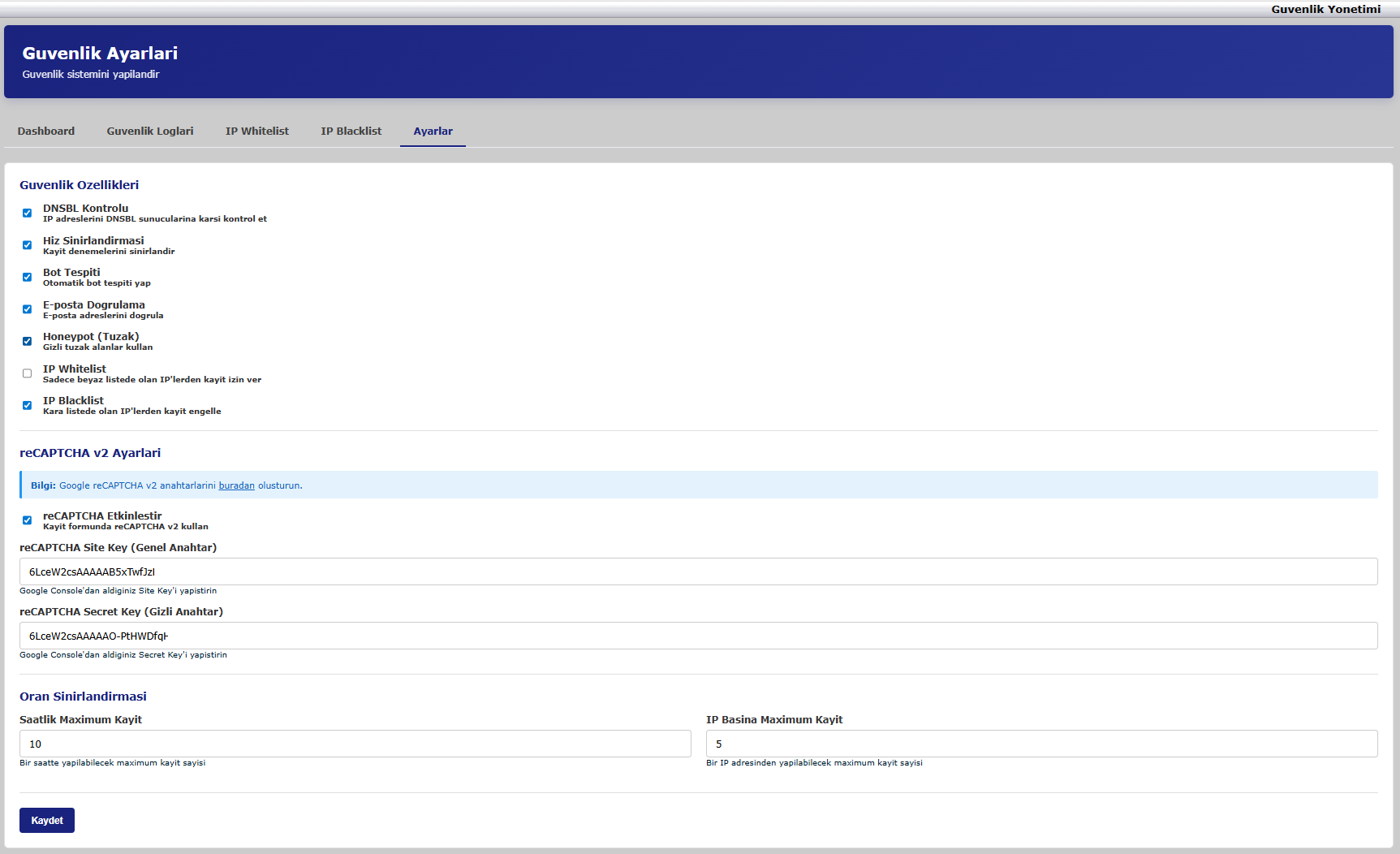Click the IP Basina Maximum Kayit input
This screenshot has width=1400, height=854.
[x=1042, y=744]
